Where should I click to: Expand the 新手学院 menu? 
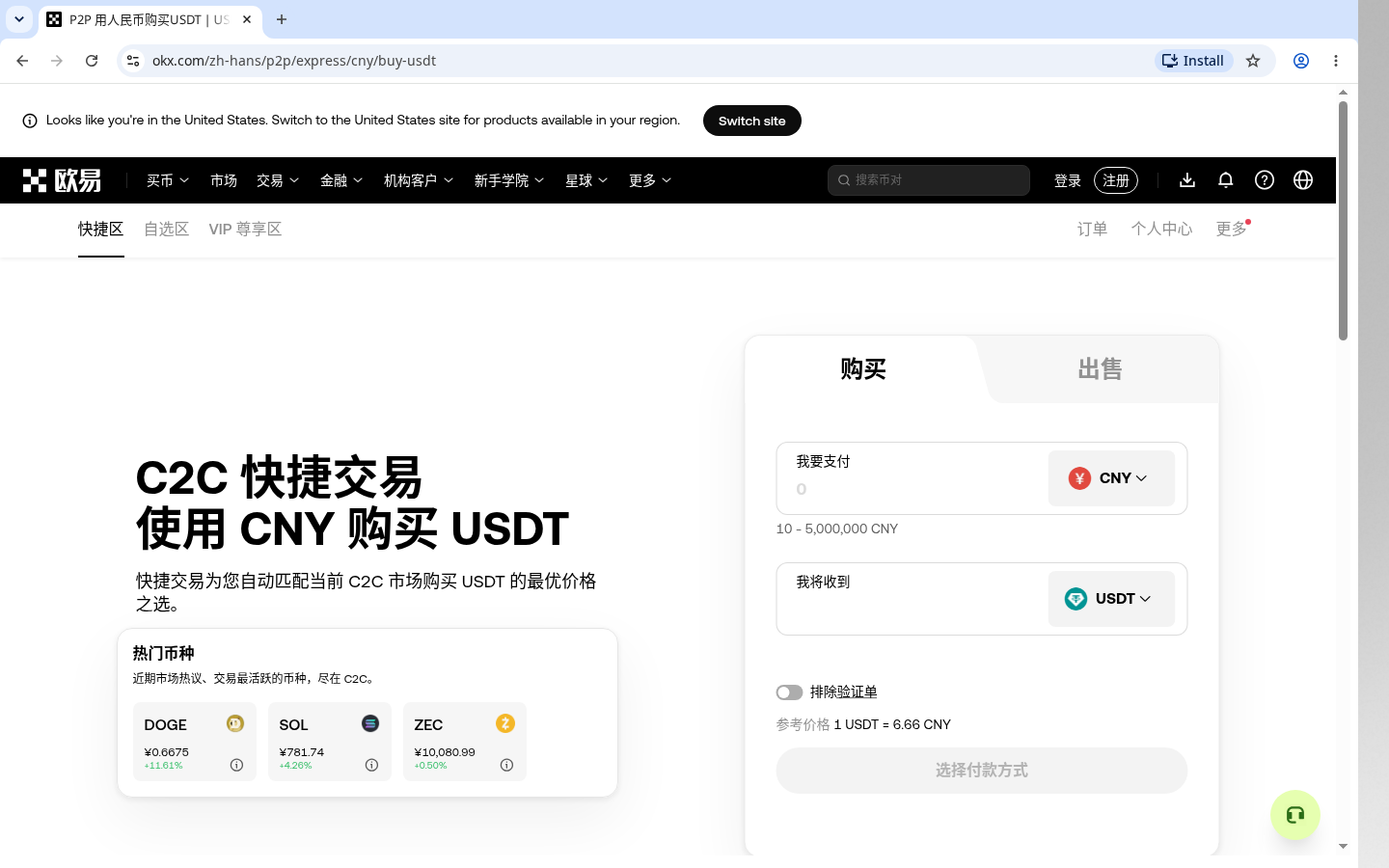click(509, 180)
